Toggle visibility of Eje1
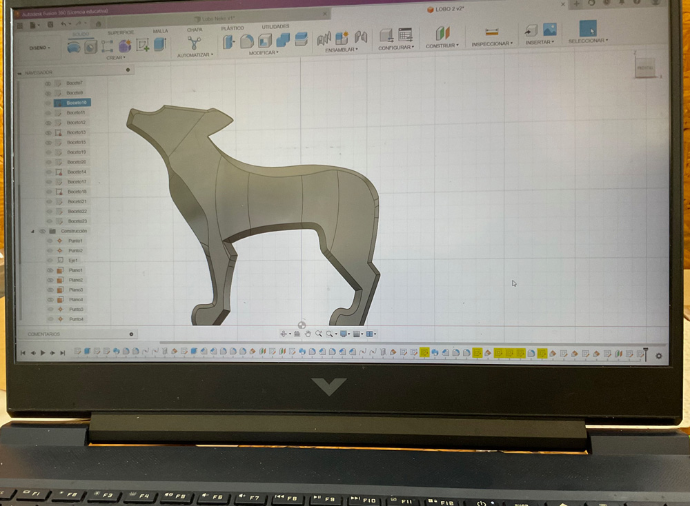This screenshot has width=690, height=506. tap(50, 260)
